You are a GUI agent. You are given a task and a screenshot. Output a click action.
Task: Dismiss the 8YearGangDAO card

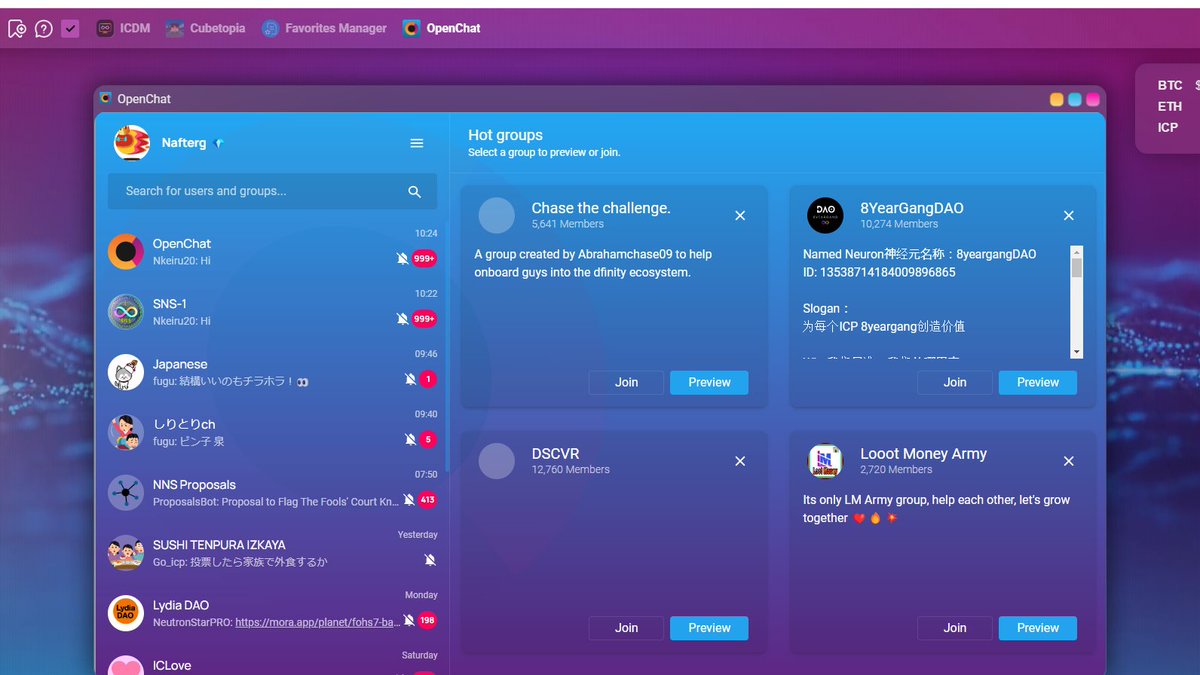point(1068,215)
